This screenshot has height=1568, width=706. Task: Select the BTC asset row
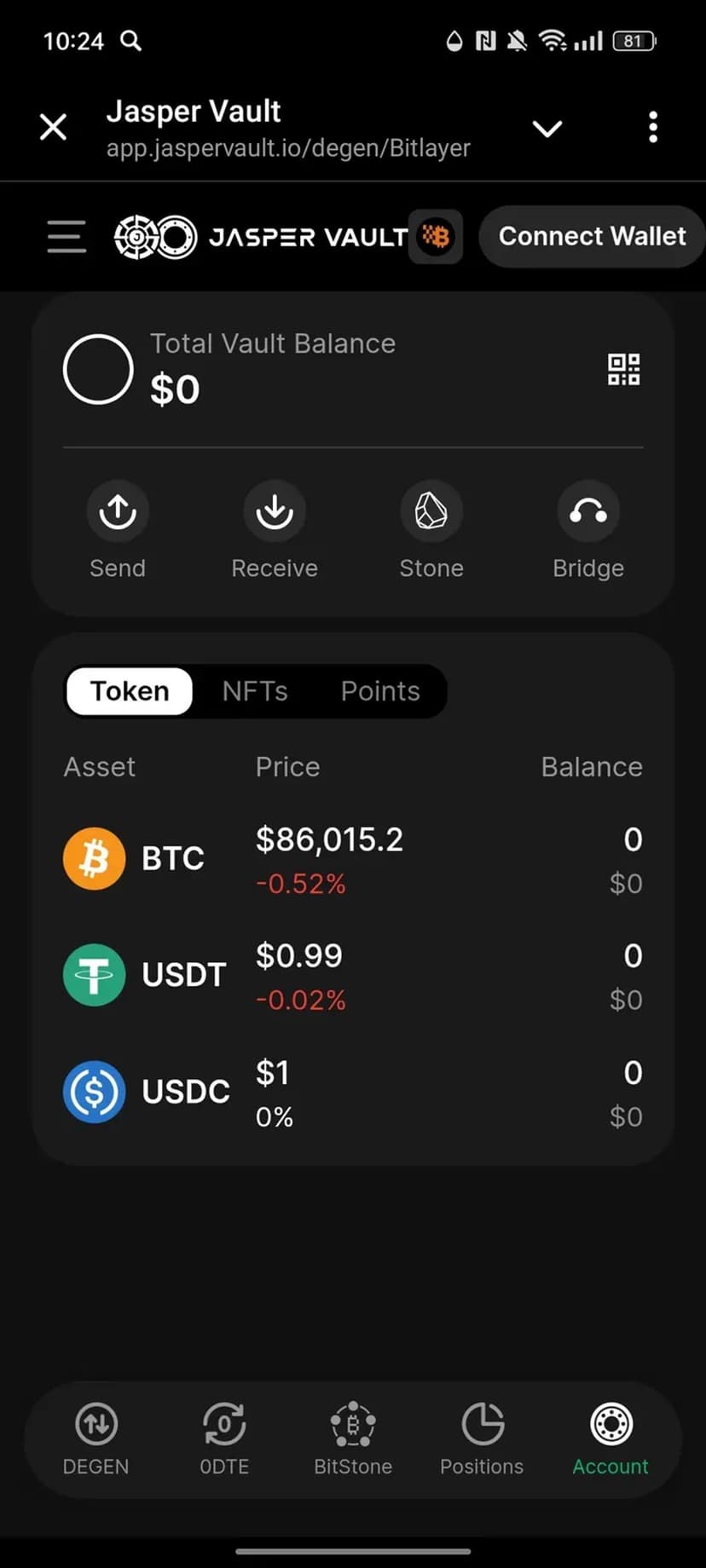[353, 860]
